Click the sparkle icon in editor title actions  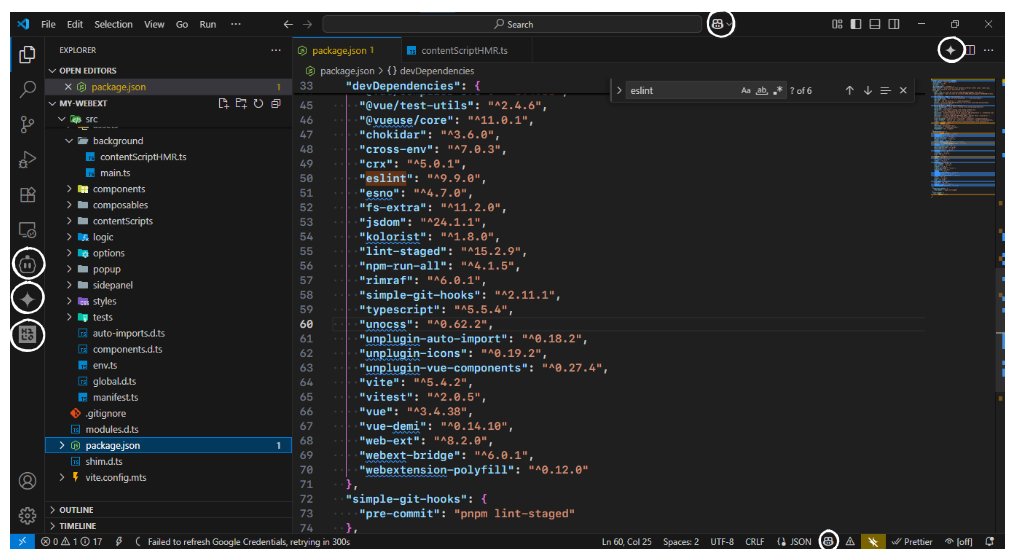(950, 50)
